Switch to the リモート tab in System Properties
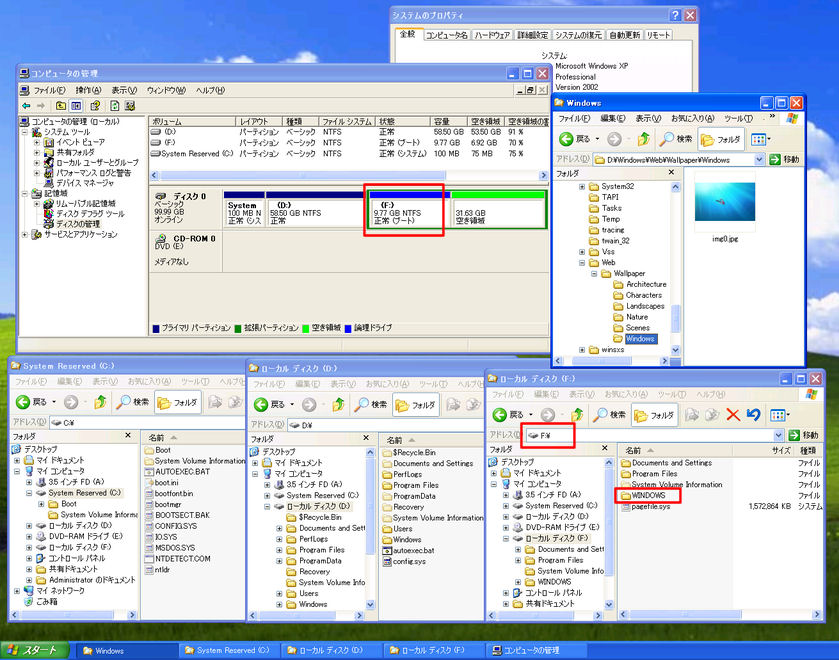The width and height of the screenshot is (839, 660). pyautogui.click(x=658, y=35)
